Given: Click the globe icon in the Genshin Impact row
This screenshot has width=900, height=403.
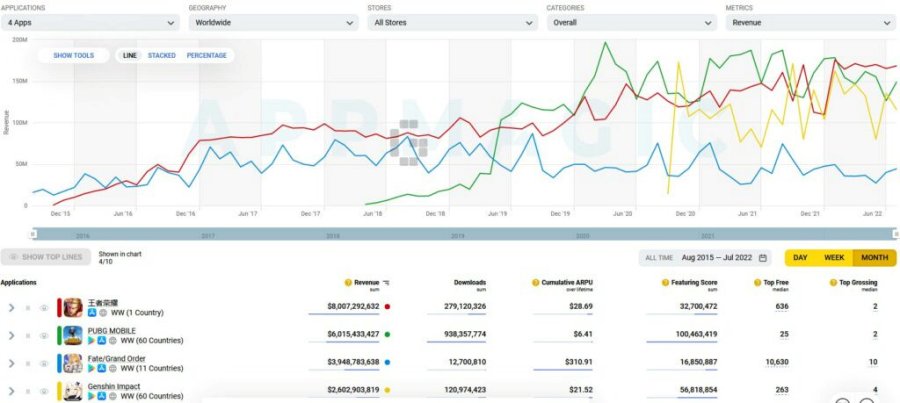Looking at the screenshot, I should [x=113, y=396].
